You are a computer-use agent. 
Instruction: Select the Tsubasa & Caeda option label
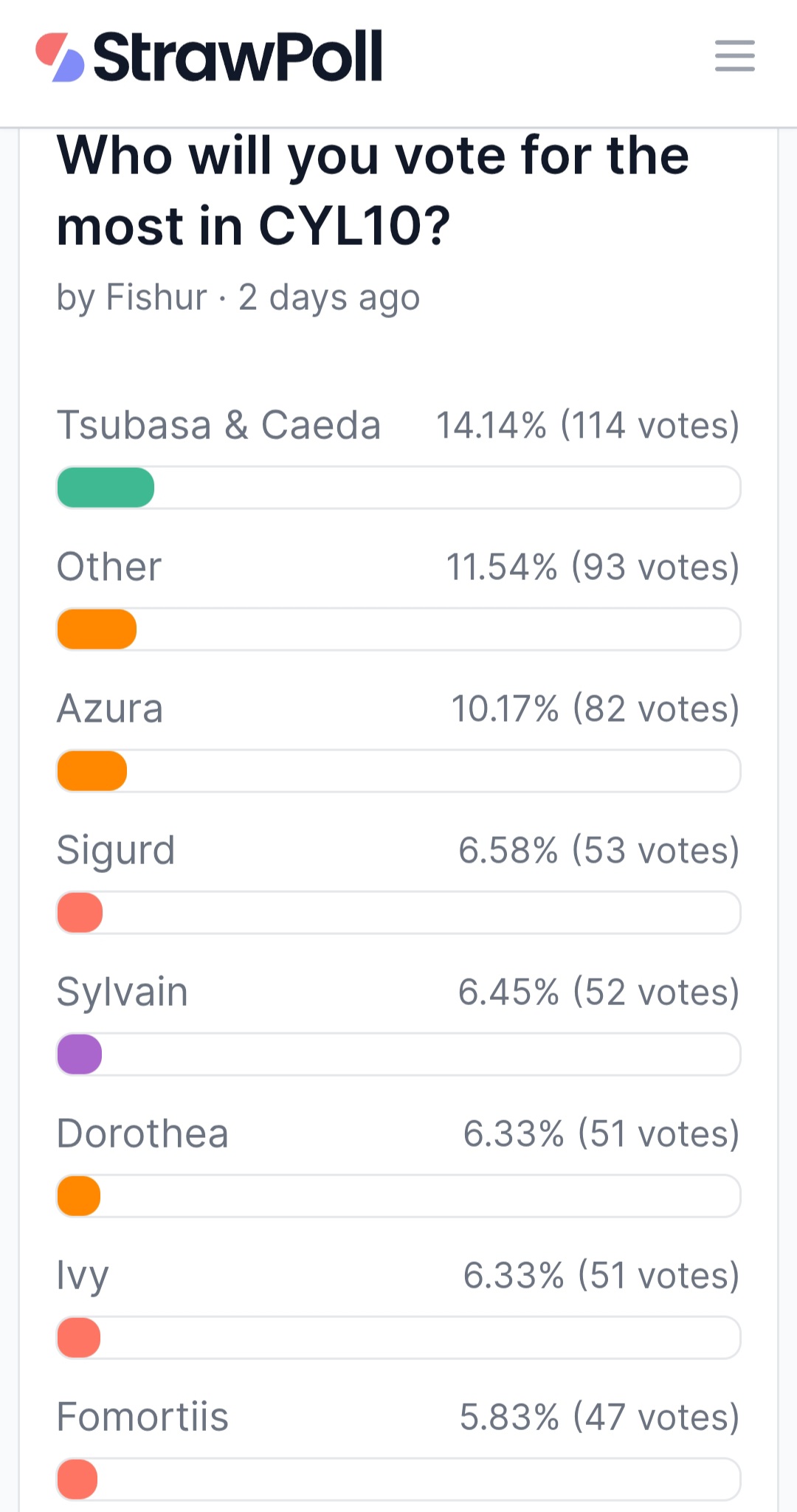pyautogui.click(x=219, y=426)
